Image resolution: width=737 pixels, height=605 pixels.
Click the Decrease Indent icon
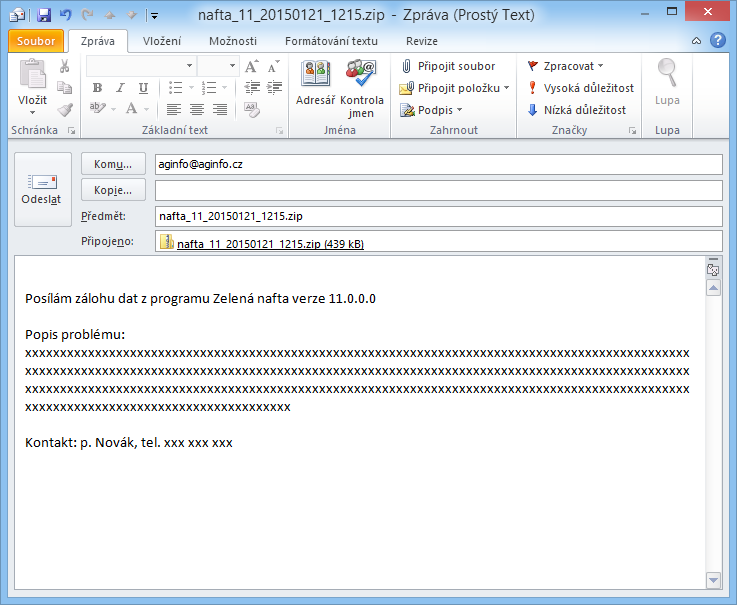[x=252, y=87]
